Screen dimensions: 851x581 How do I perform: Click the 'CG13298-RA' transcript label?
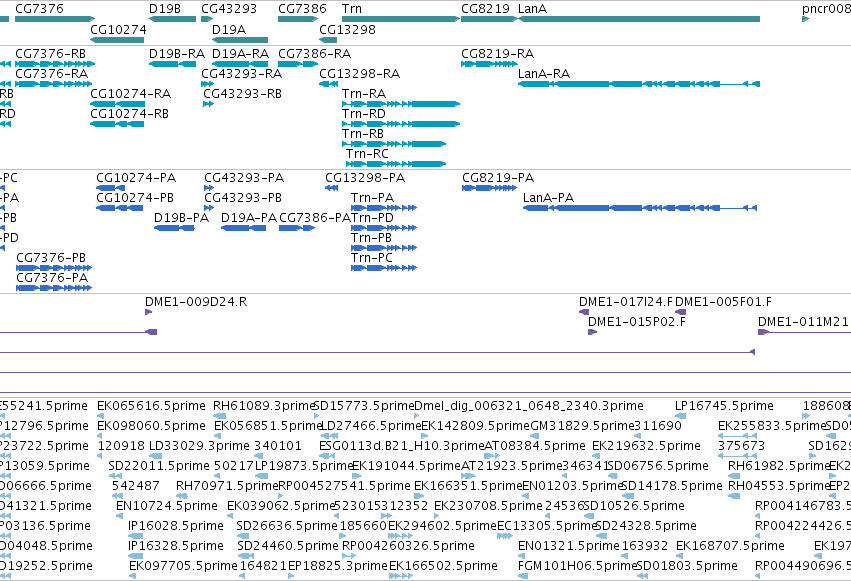tap(360, 74)
